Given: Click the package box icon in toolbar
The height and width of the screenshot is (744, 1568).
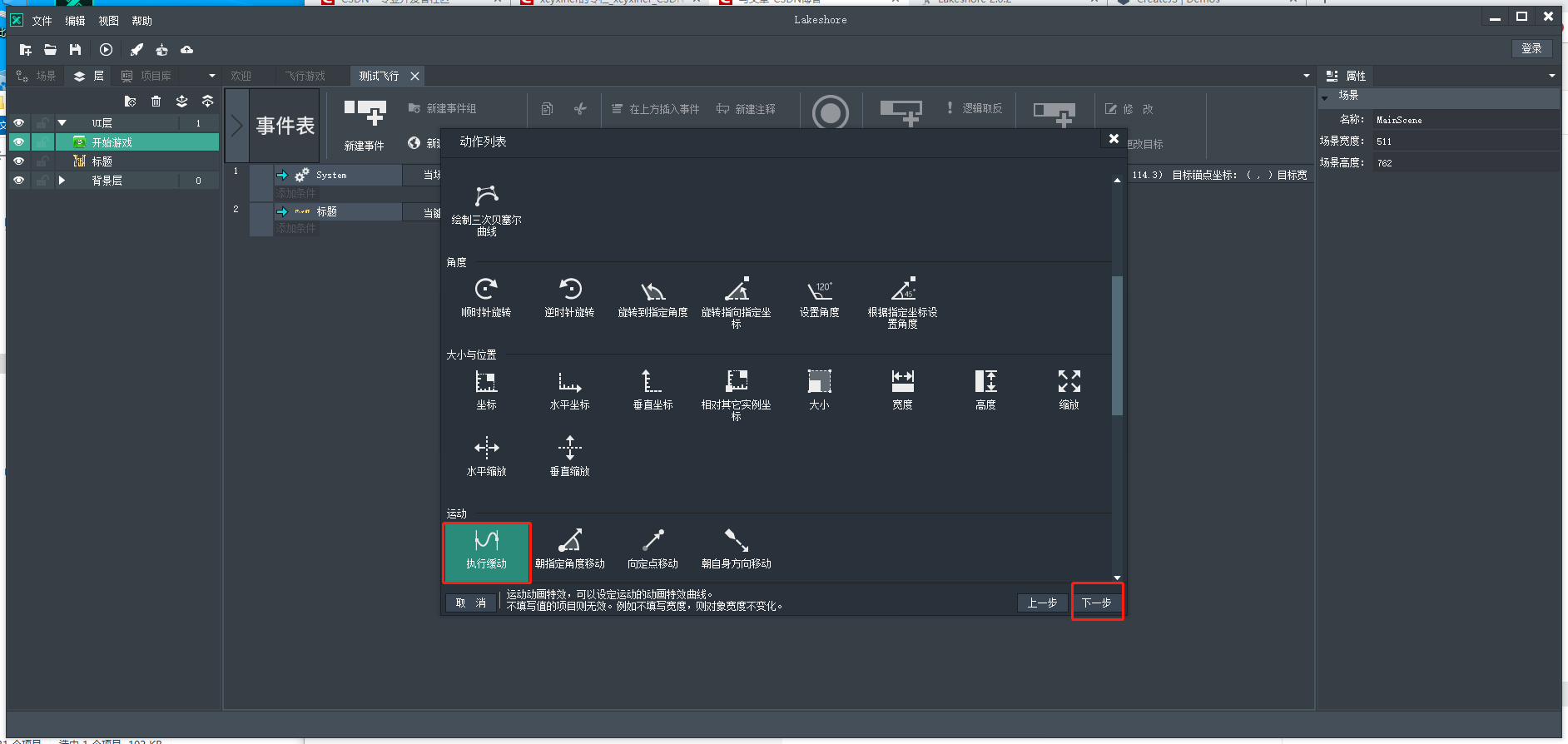Looking at the screenshot, I should (161, 50).
